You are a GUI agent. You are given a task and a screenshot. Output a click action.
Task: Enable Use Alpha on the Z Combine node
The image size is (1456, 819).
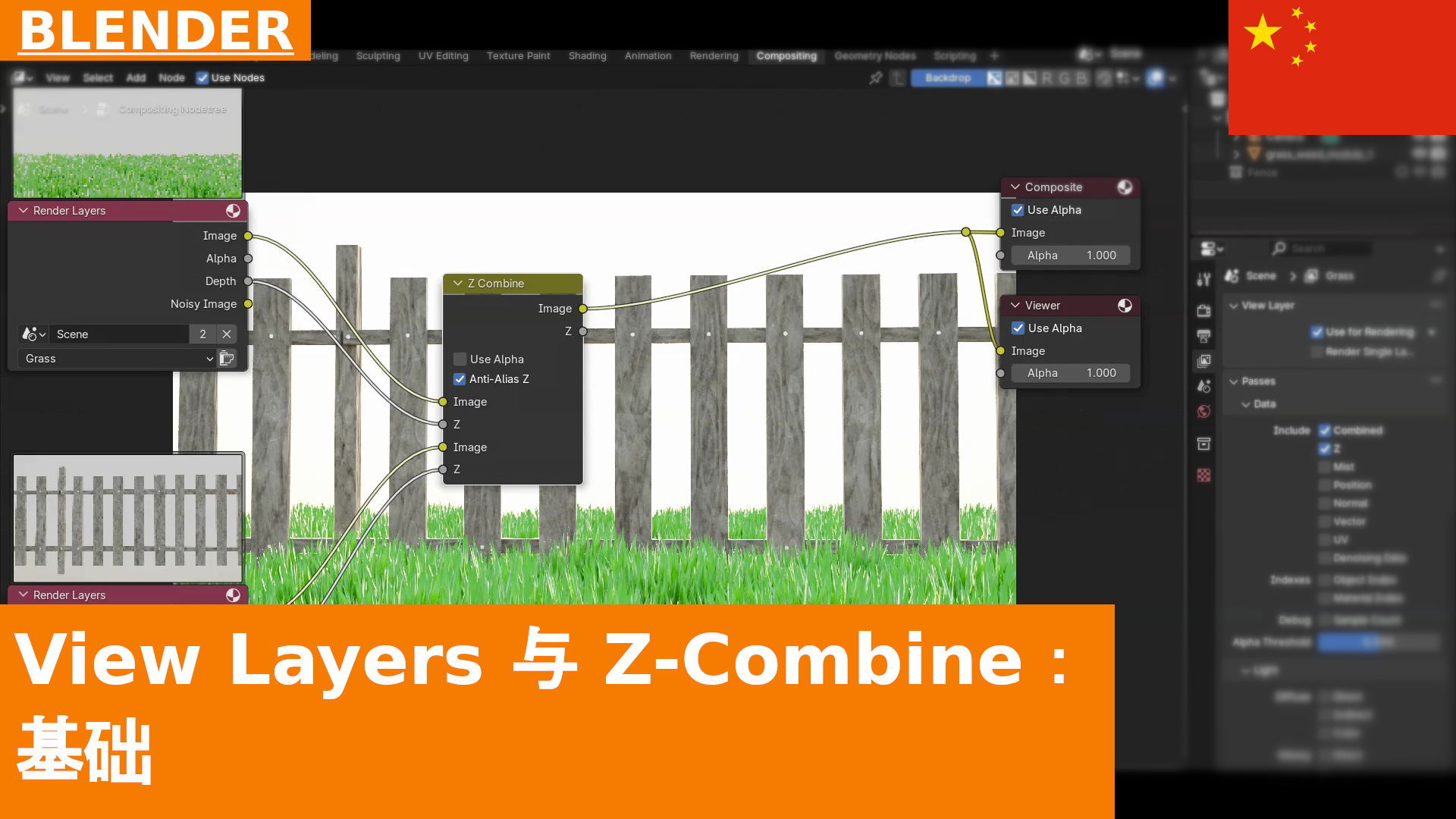(460, 359)
